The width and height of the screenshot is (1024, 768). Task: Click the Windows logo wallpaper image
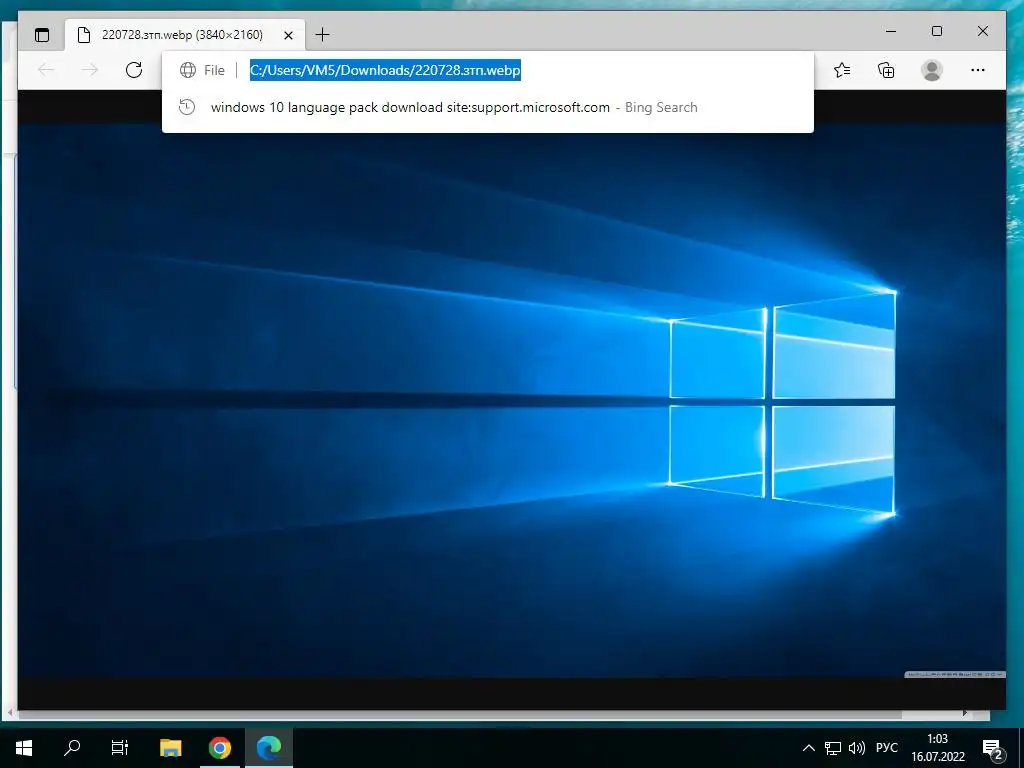[511, 400]
